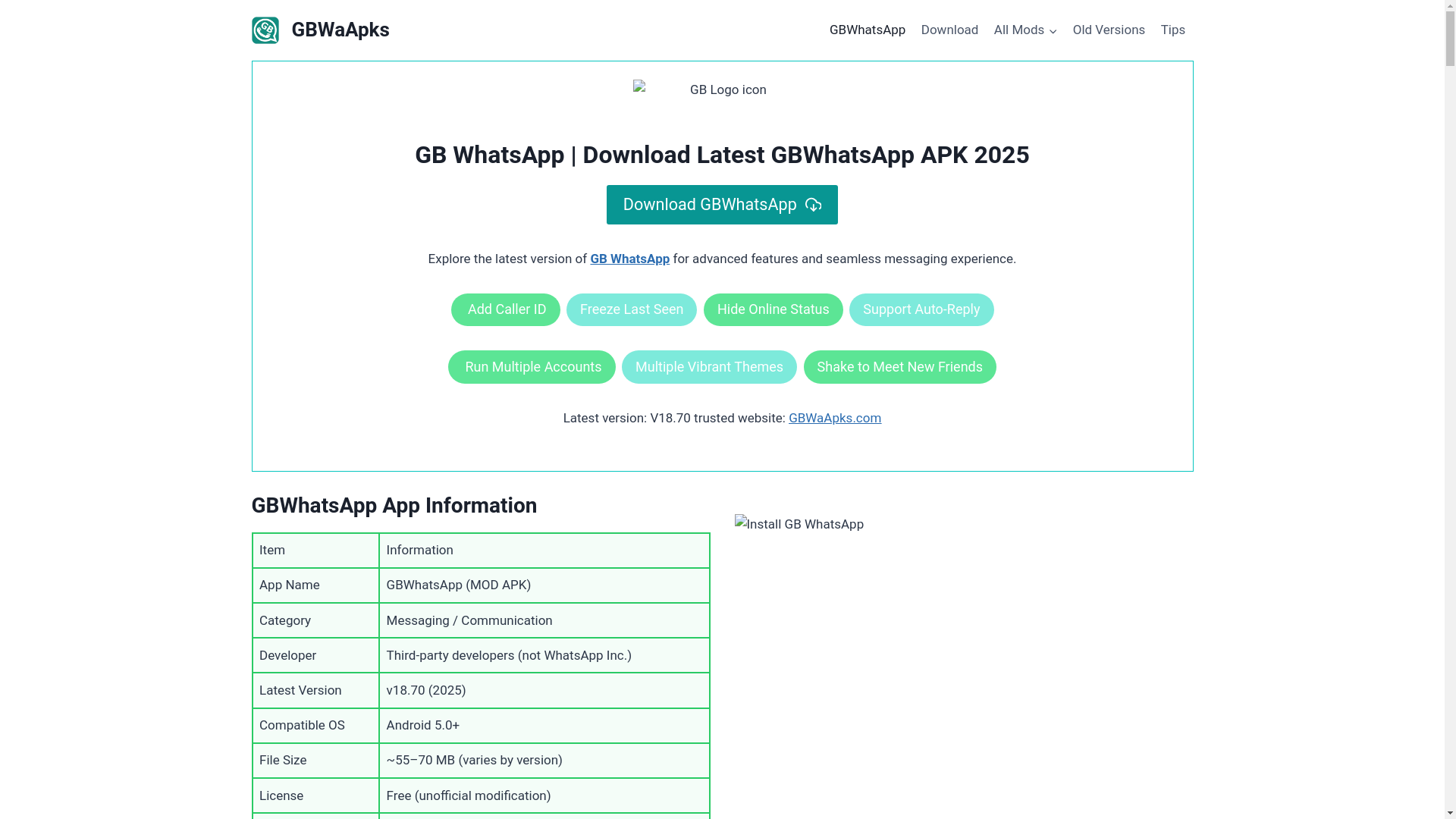Click the 'v18.70 (2025)' cell
Image resolution: width=1456 pixels, height=819 pixels.
[x=544, y=690]
